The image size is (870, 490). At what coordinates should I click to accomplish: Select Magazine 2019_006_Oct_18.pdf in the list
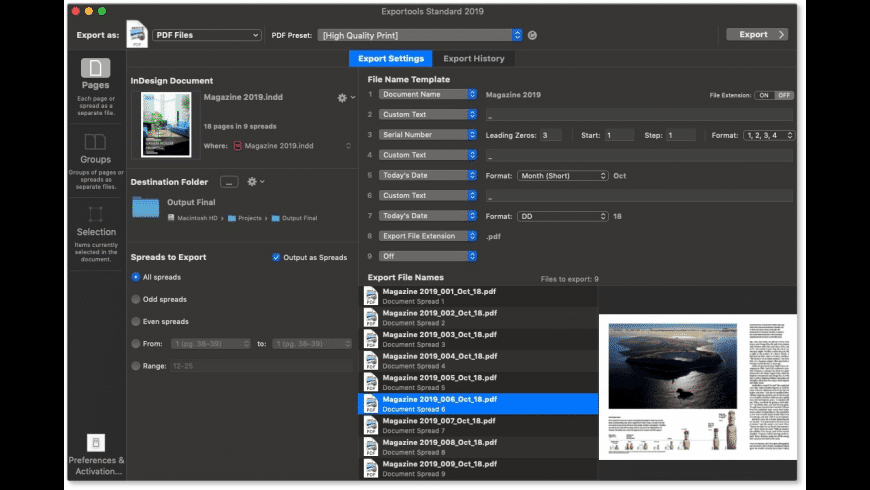pos(478,404)
